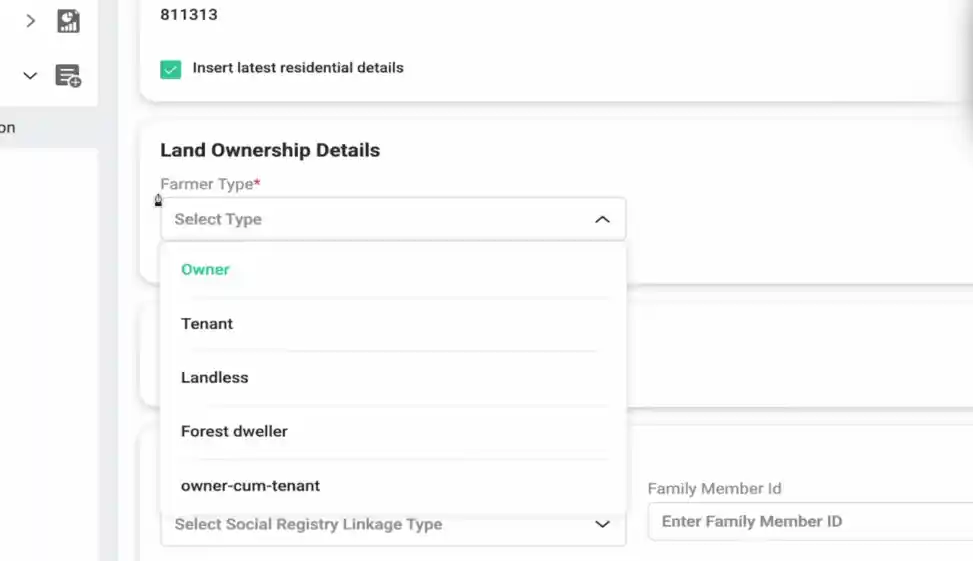Uncheck Insert latest residential details checkbox
The image size is (973, 561).
[171, 69]
